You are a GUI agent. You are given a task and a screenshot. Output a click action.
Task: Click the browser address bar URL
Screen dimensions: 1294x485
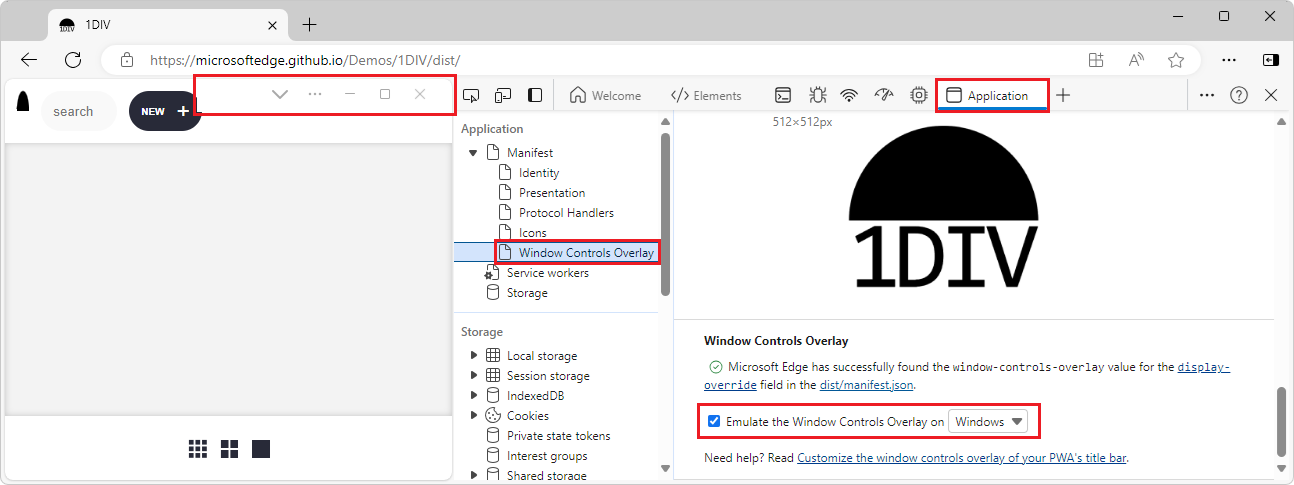(x=305, y=60)
